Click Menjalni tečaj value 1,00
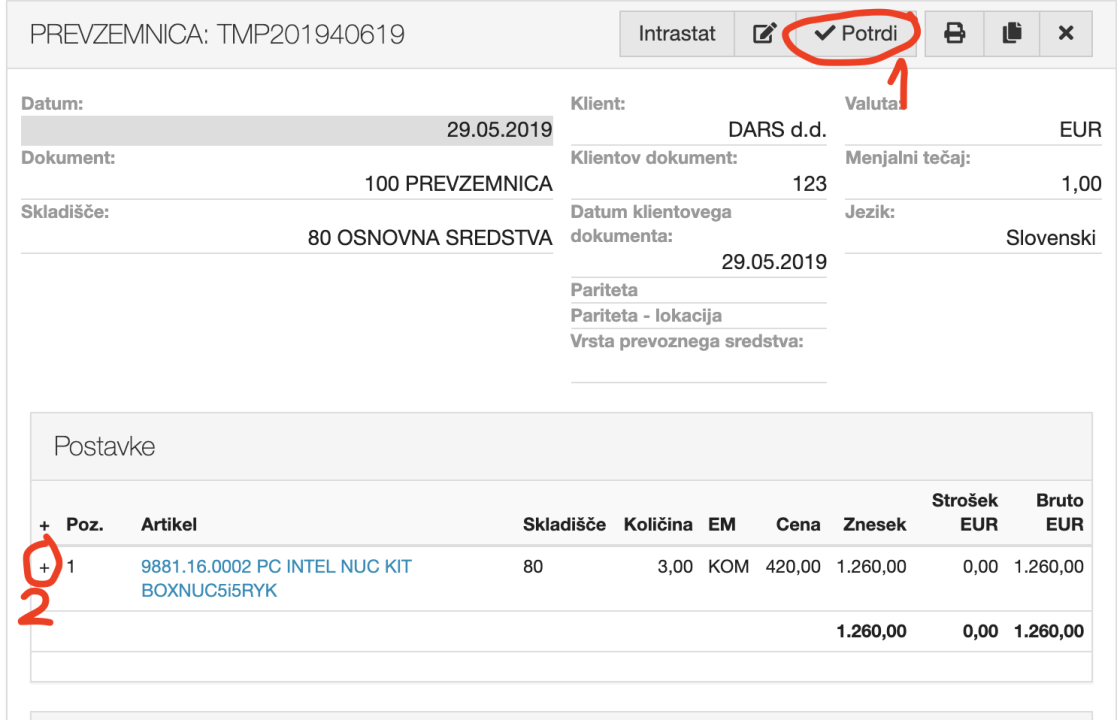 click(973, 184)
